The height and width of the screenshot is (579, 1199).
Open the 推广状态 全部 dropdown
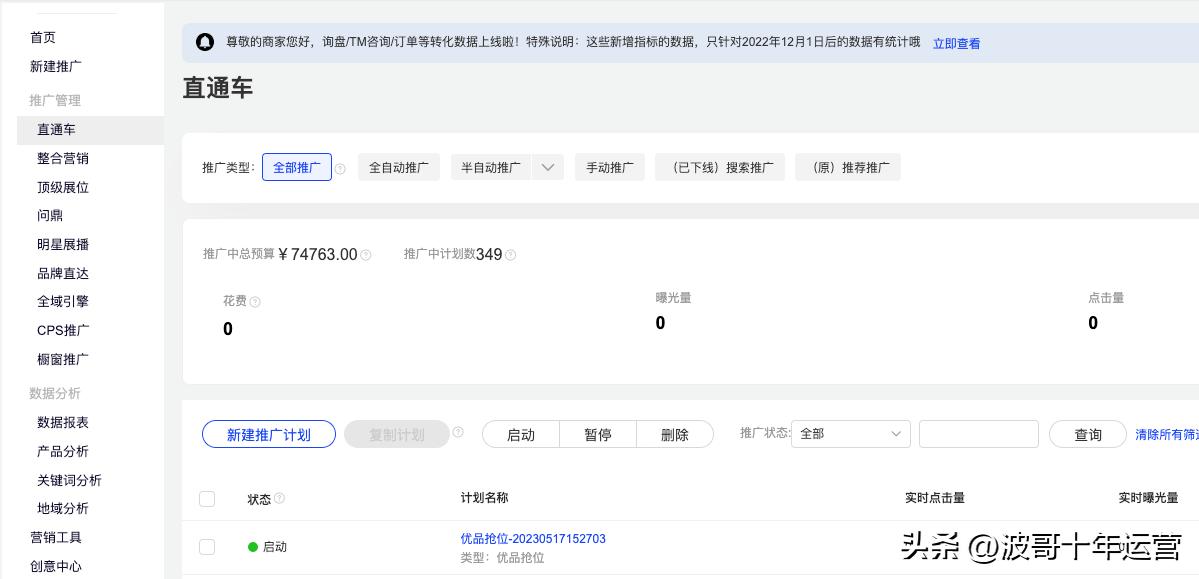click(851, 434)
